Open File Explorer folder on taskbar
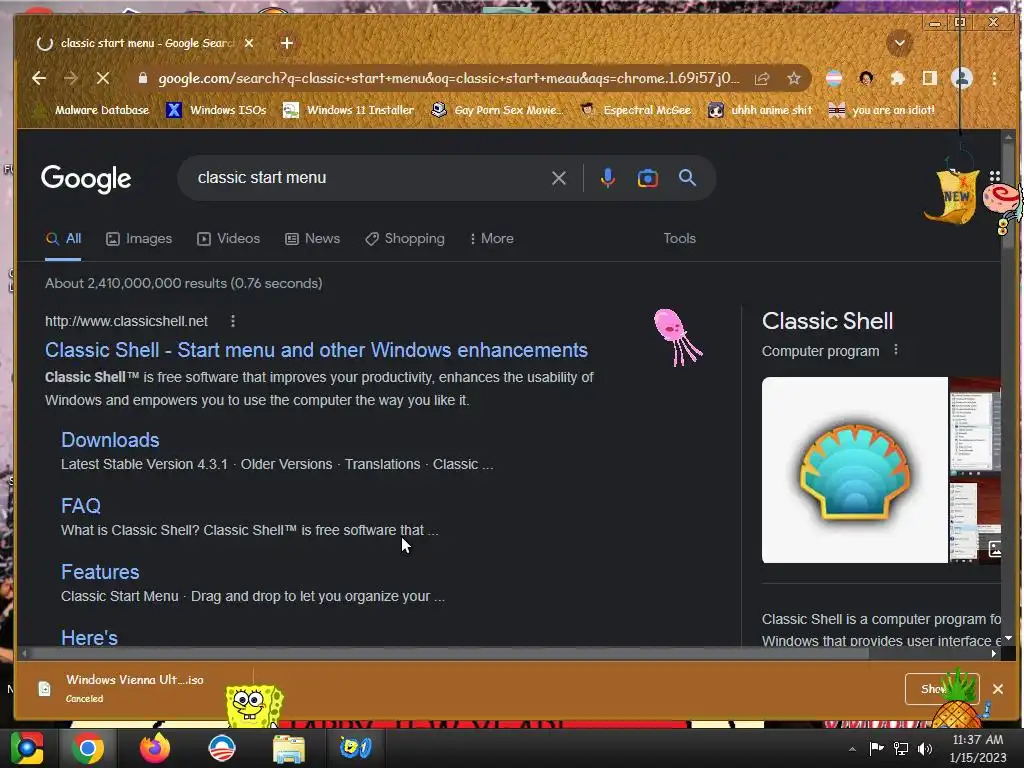 (289, 748)
